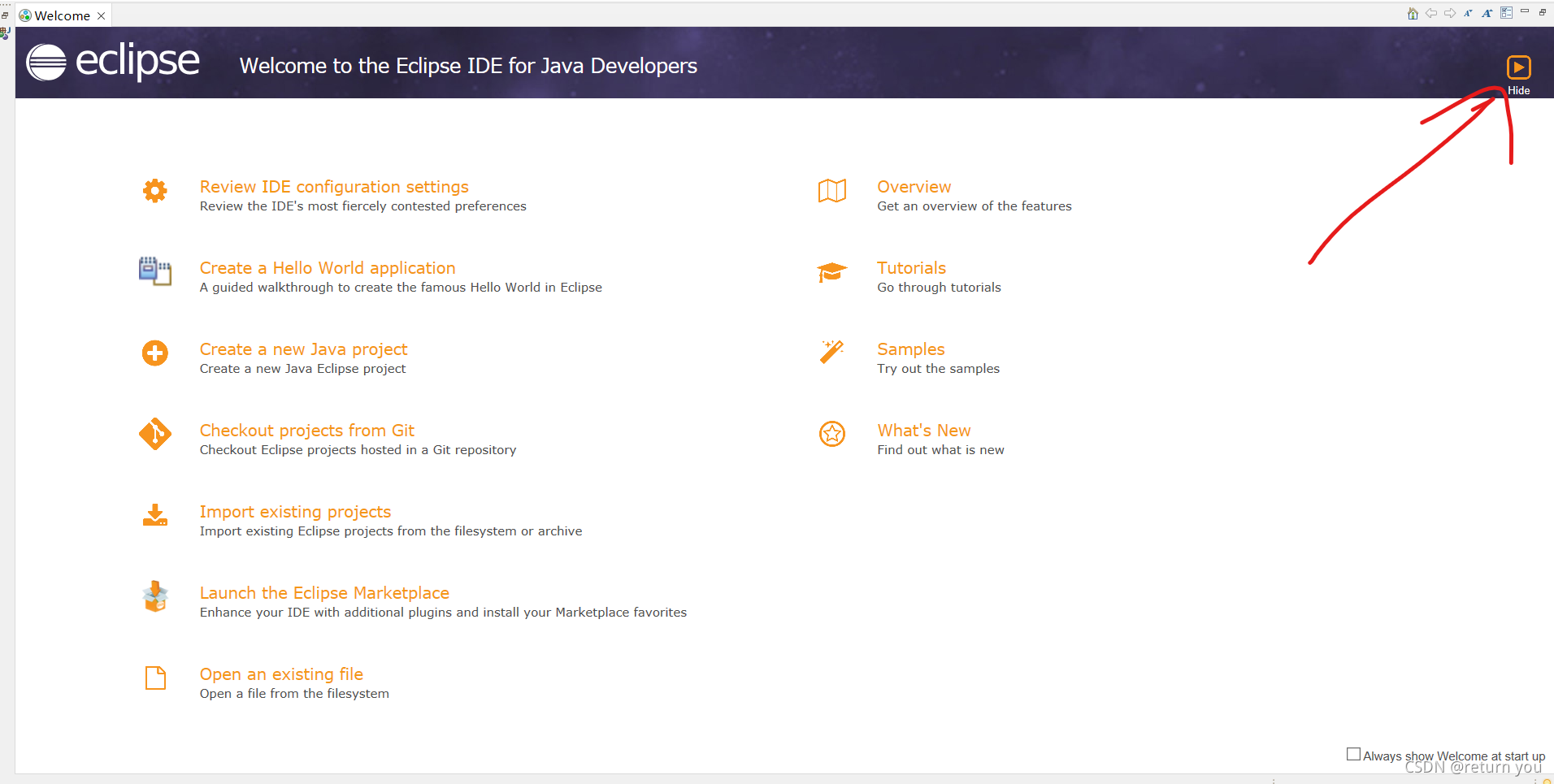
Task: Click the Home house icon in toolbar
Action: [1413, 13]
